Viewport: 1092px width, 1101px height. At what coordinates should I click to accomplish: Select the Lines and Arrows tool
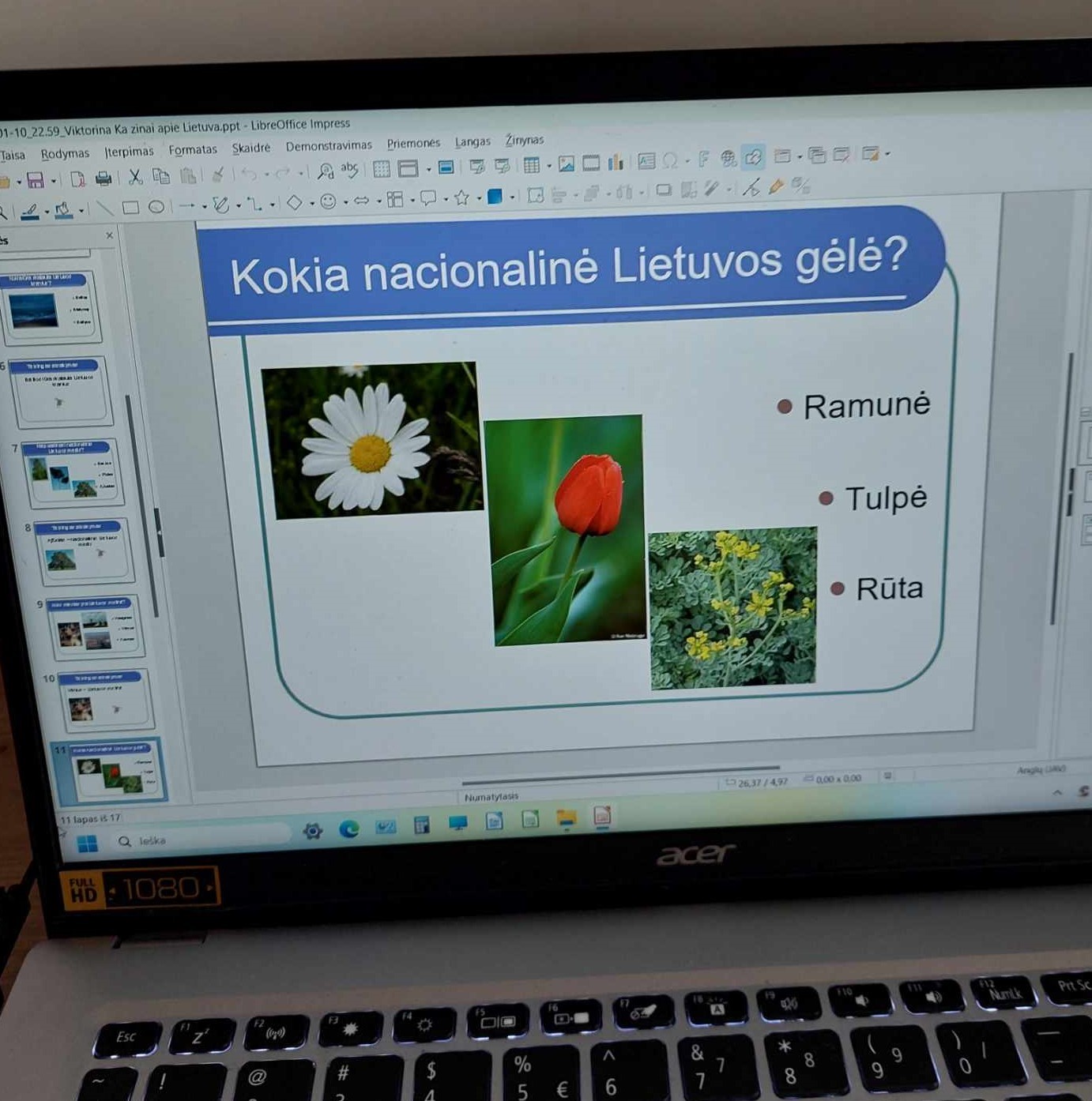[x=186, y=206]
